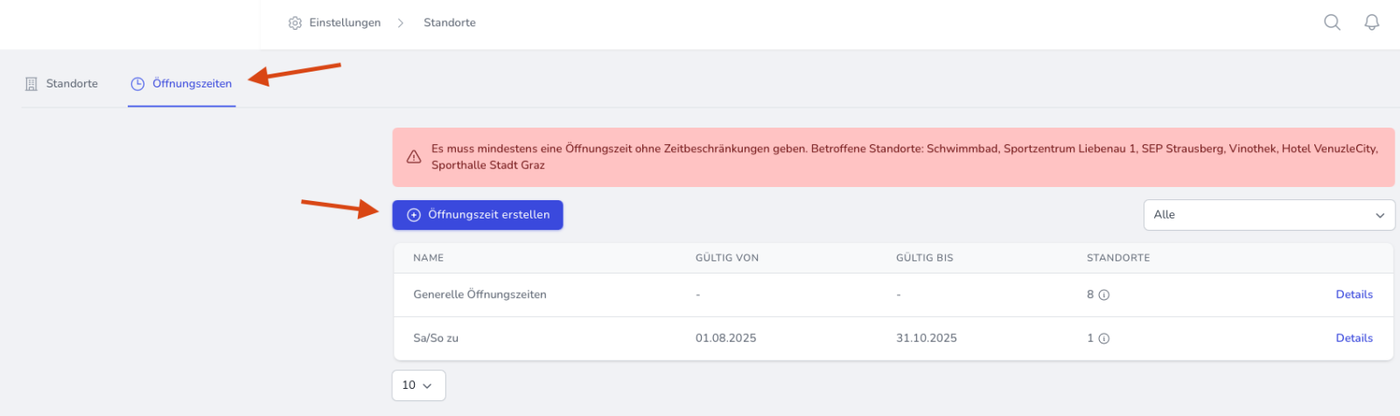
Task: Click the info icon beside 8 Standorte
Action: [1104, 295]
